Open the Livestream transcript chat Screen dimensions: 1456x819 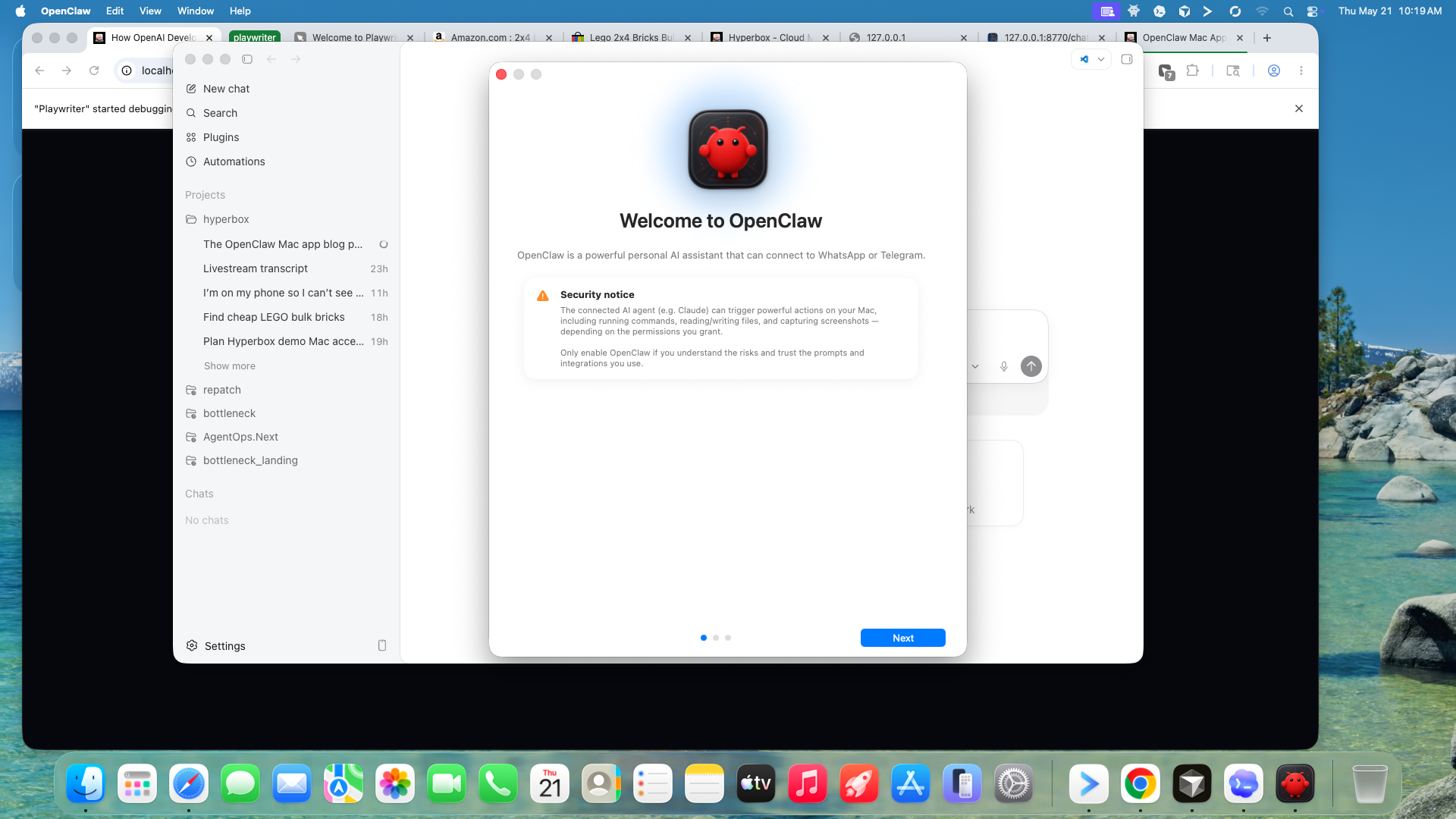click(256, 268)
